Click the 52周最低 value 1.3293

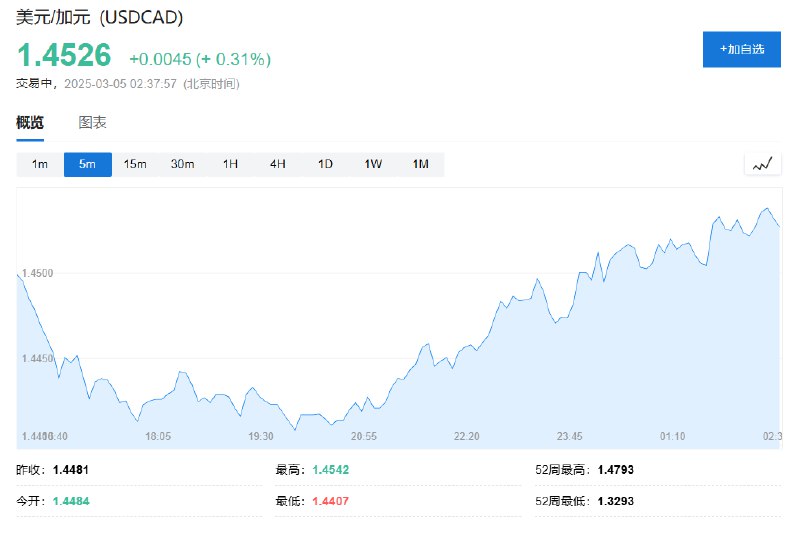pyautogui.click(x=616, y=501)
